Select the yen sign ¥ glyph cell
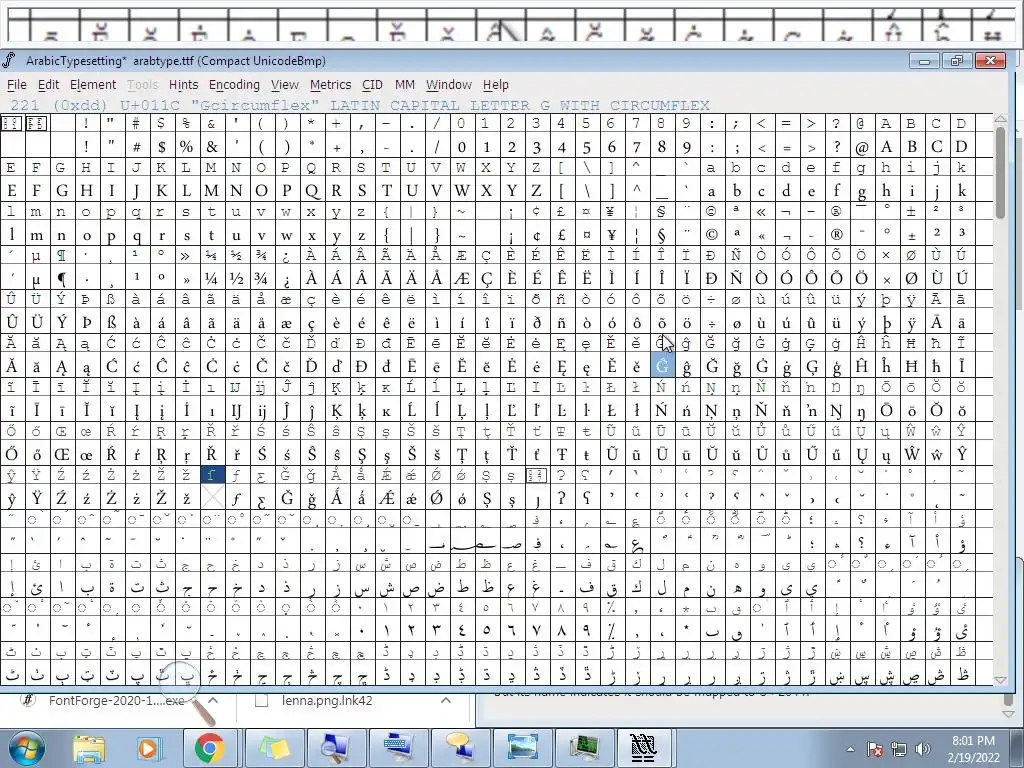The width and height of the screenshot is (1024, 768). (x=611, y=234)
